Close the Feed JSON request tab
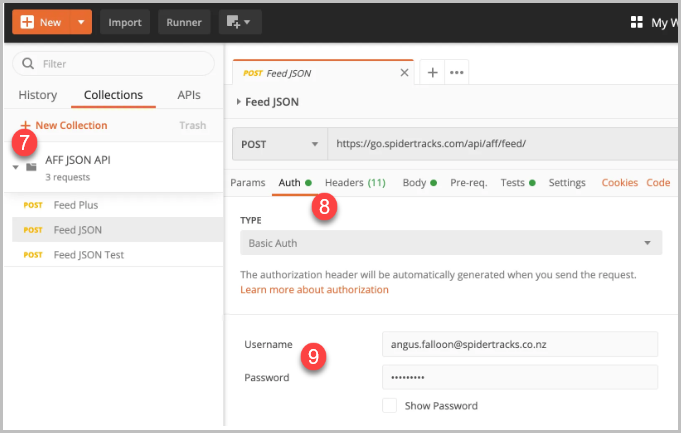 (x=404, y=73)
